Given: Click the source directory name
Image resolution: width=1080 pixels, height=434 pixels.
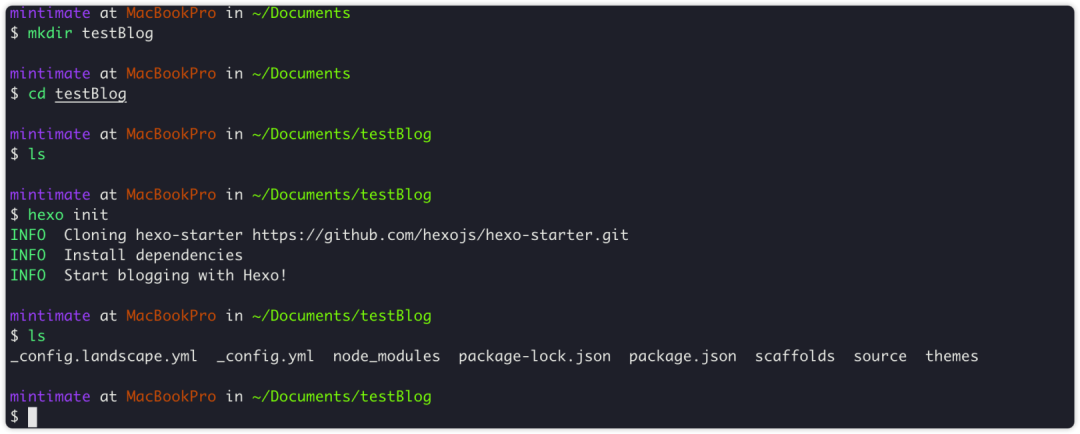Looking at the screenshot, I should tap(880, 356).
